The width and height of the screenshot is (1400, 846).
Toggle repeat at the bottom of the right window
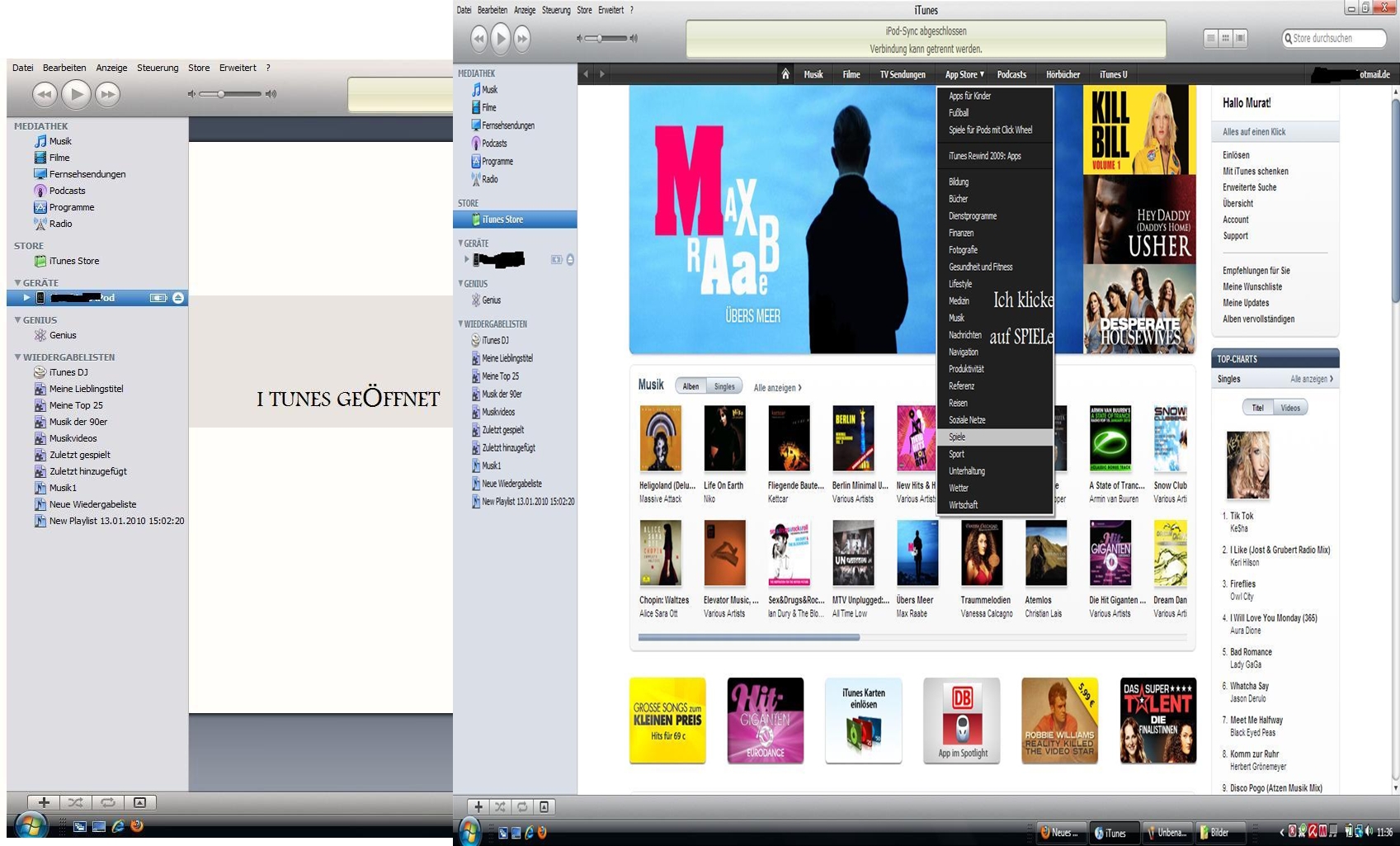522,806
